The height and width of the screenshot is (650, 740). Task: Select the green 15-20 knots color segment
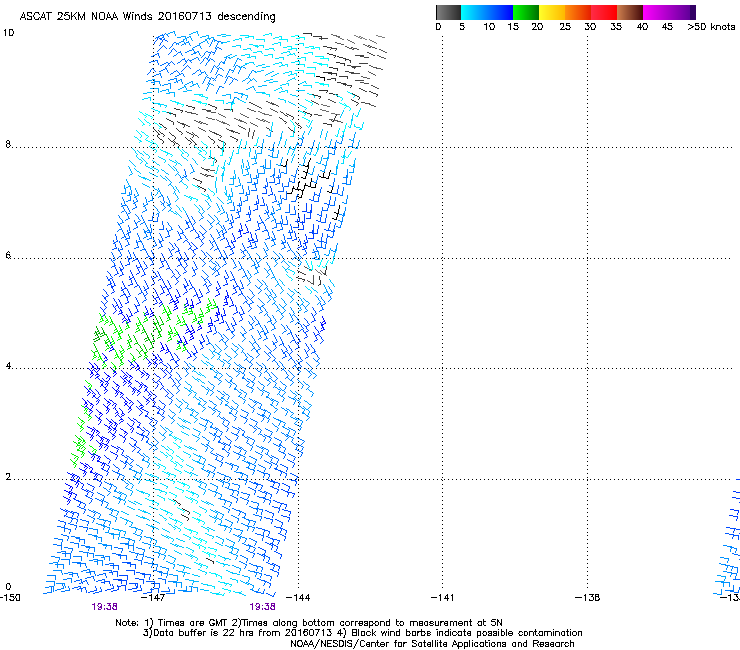tap(526, 12)
